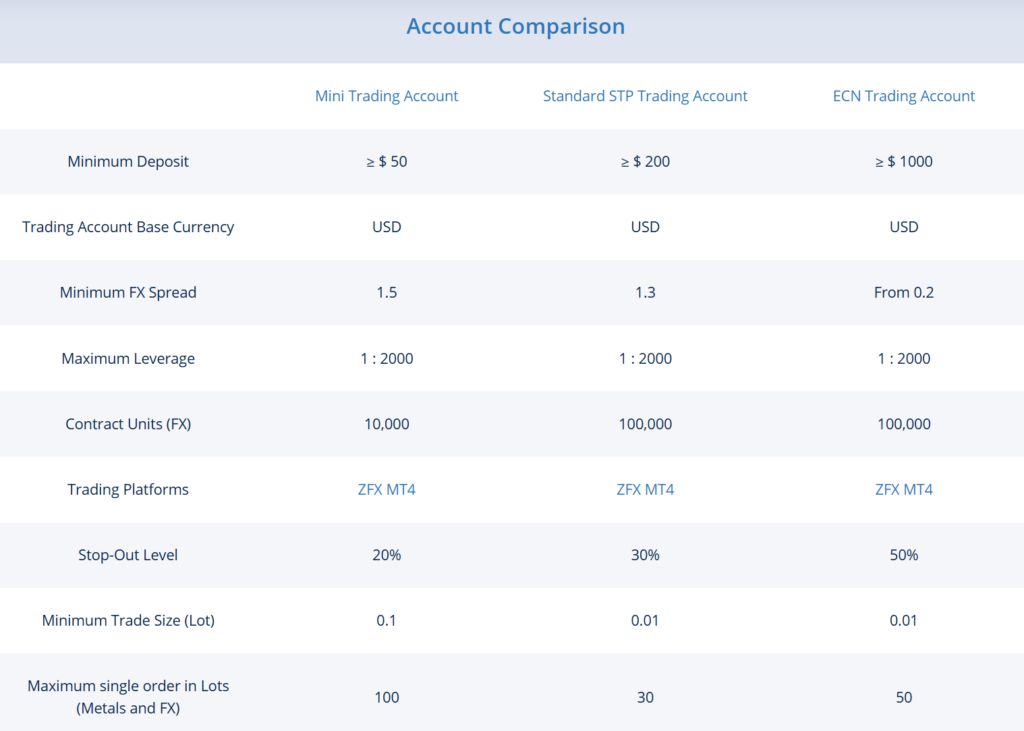This screenshot has height=731, width=1024.
Task: Click the Contract Units (FX) label
Action: [128, 424]
